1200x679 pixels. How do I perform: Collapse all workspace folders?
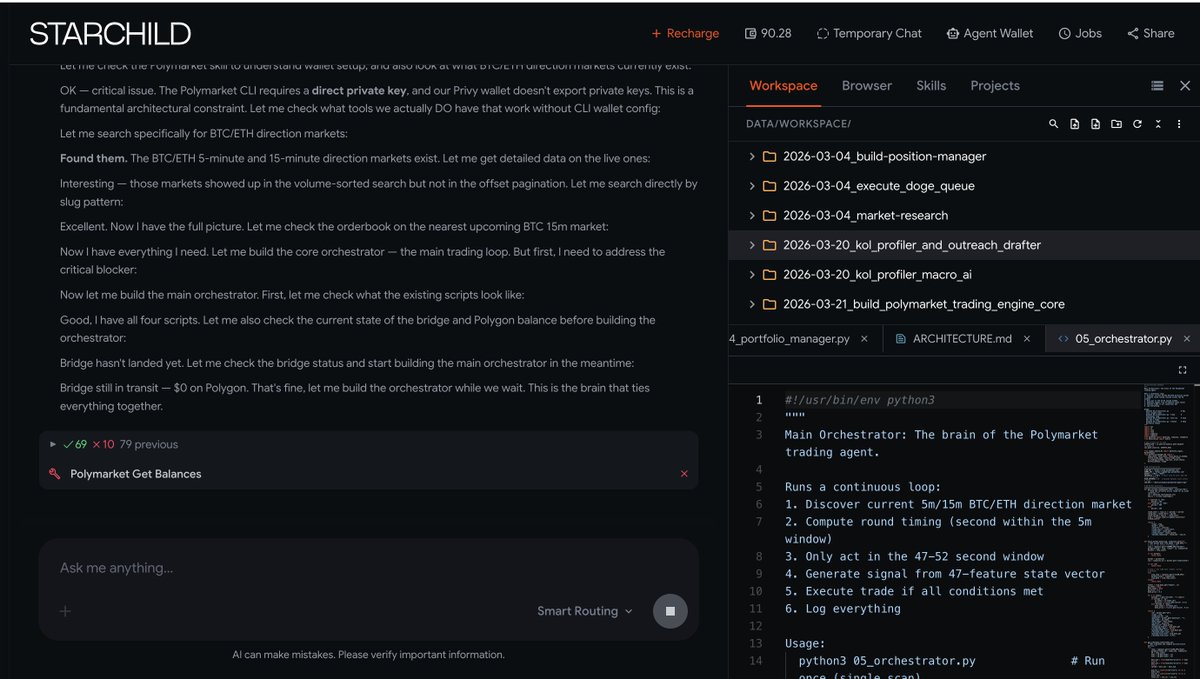tap(1158, 124)
